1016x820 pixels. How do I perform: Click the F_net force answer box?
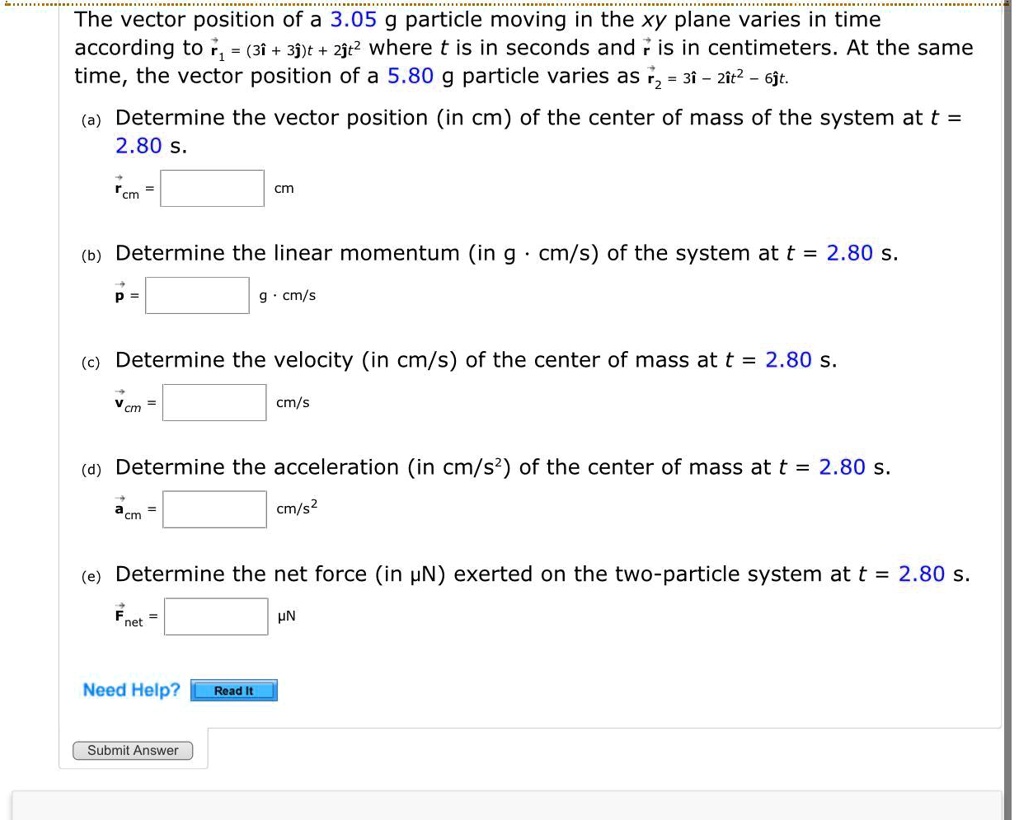click(215, 615)
